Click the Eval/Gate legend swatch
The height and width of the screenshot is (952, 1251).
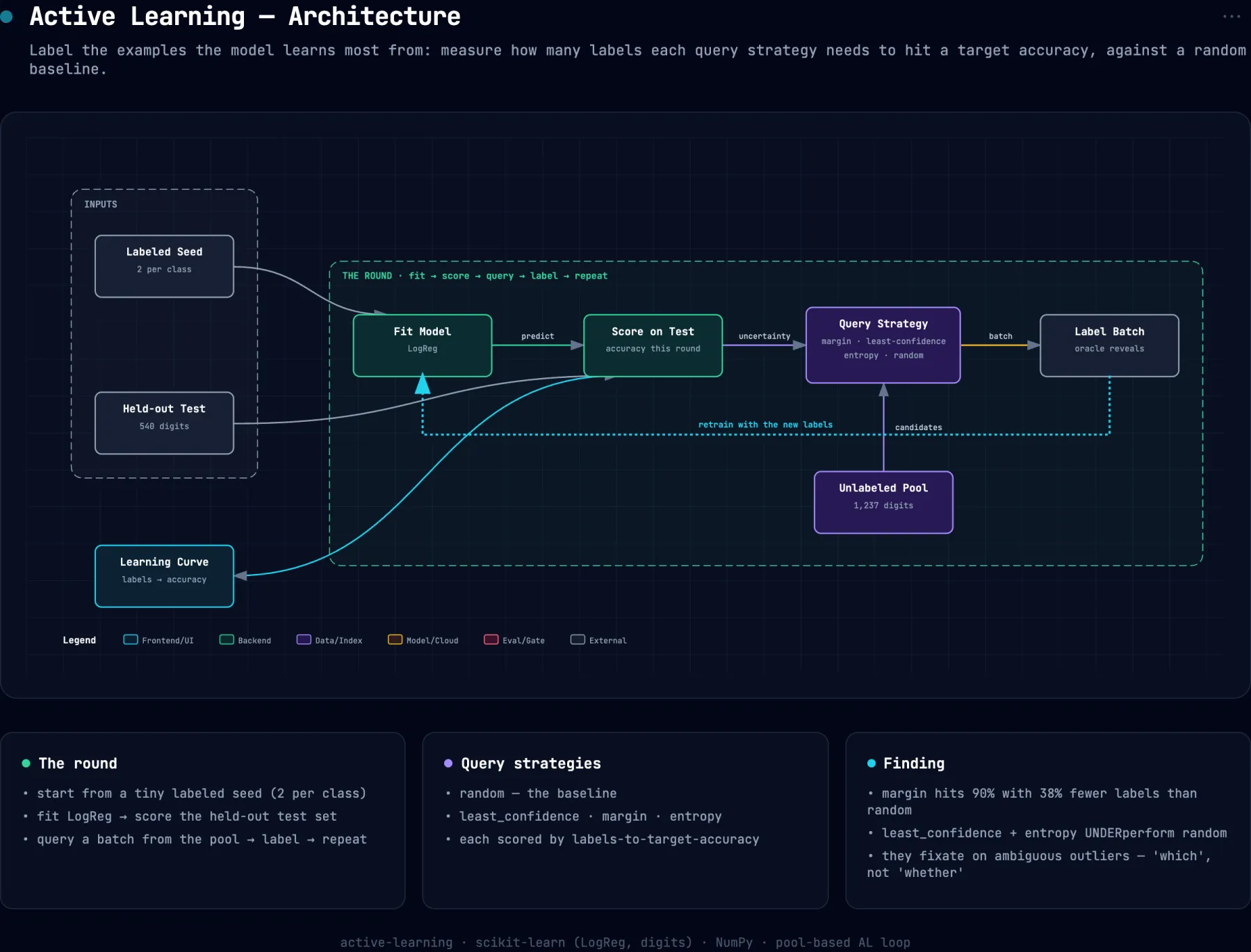[x=491, y=639]
